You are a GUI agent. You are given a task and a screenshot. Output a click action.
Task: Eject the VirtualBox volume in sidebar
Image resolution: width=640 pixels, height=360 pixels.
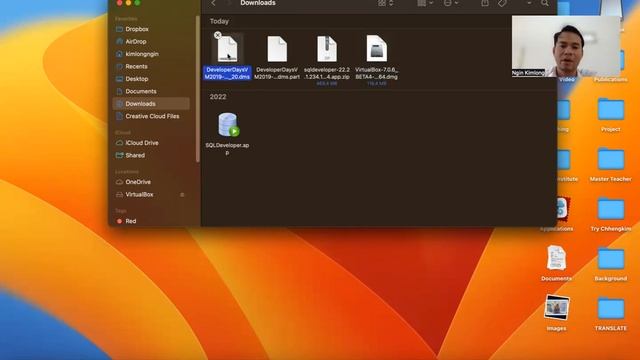coord(182,195)
